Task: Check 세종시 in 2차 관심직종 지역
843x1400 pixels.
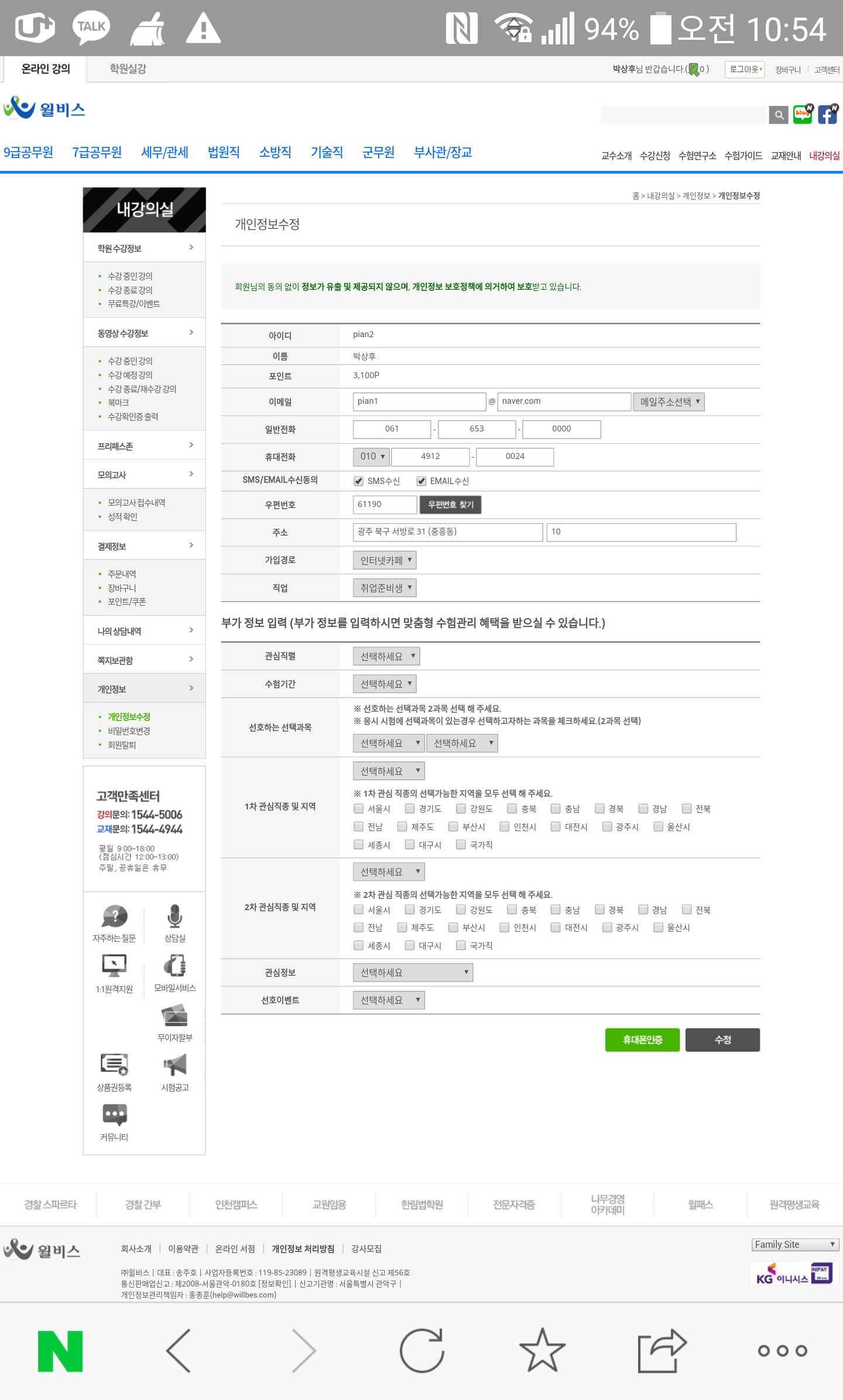Action: [x=358, y=945]
